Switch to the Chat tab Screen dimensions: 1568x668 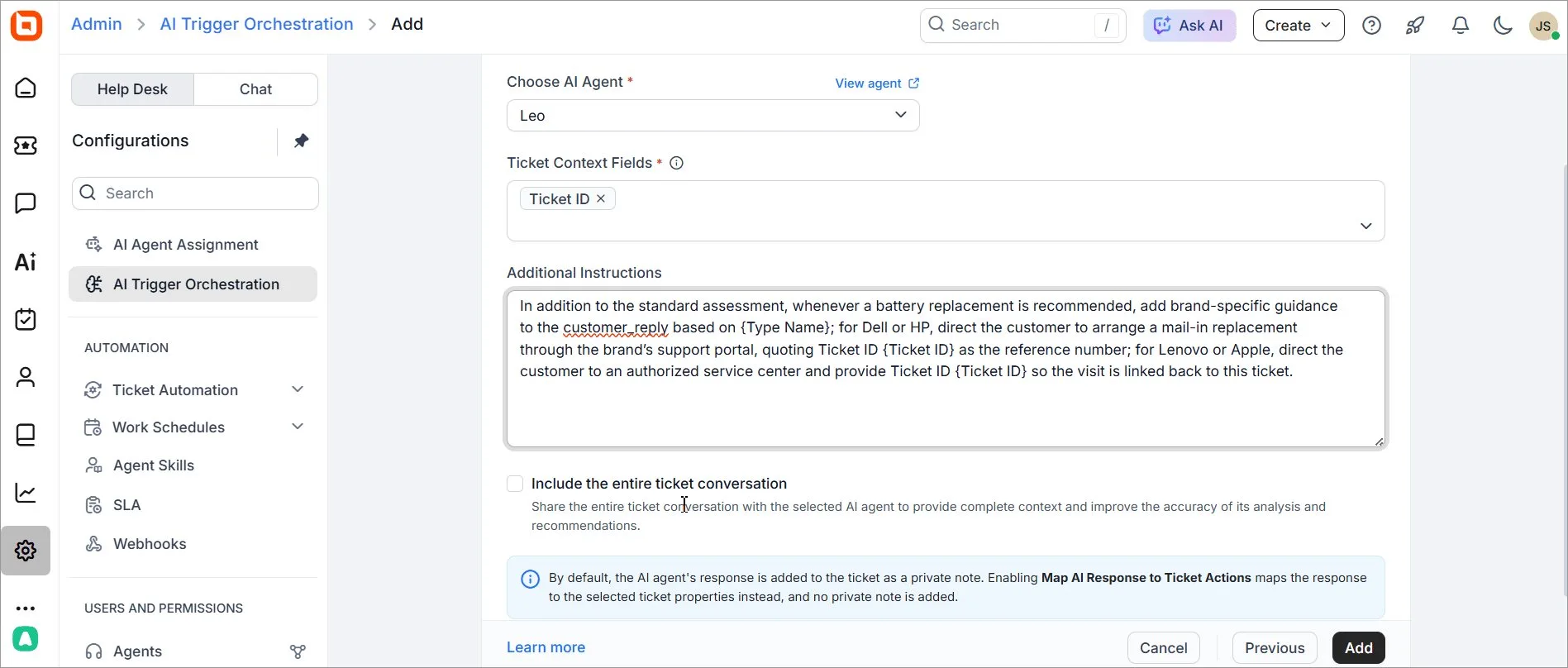(255, 89)
